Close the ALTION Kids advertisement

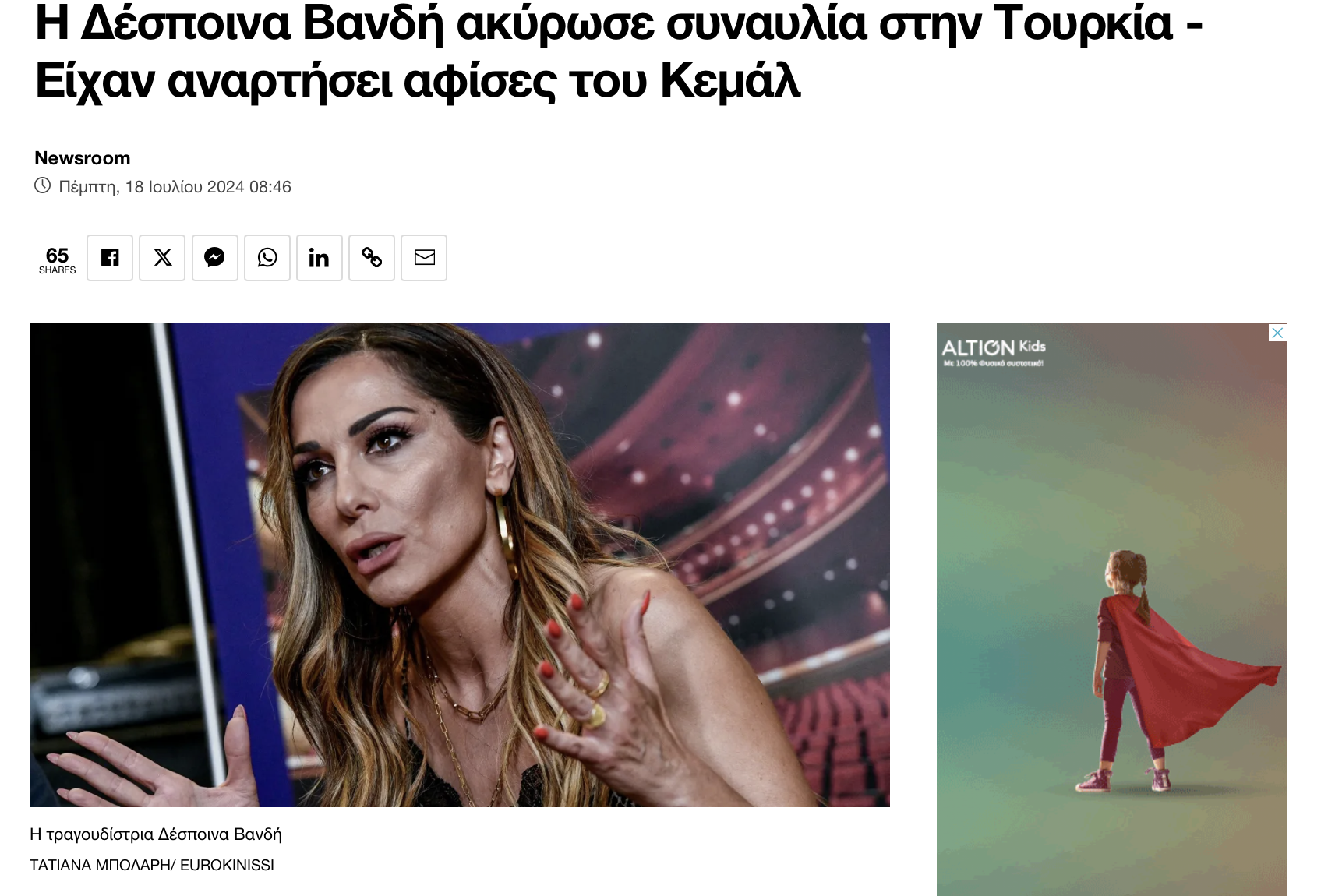[x=1277, y=333]
